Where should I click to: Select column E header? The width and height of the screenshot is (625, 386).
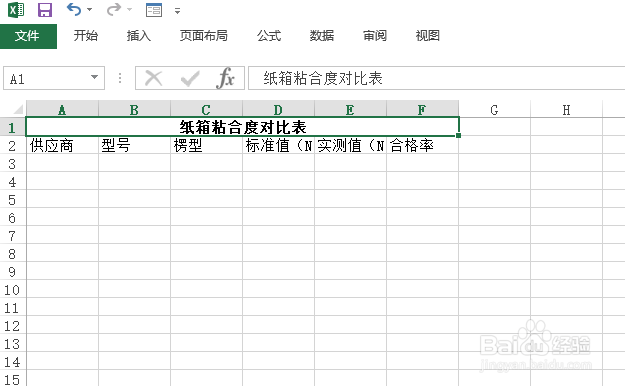tap(350, 110)
